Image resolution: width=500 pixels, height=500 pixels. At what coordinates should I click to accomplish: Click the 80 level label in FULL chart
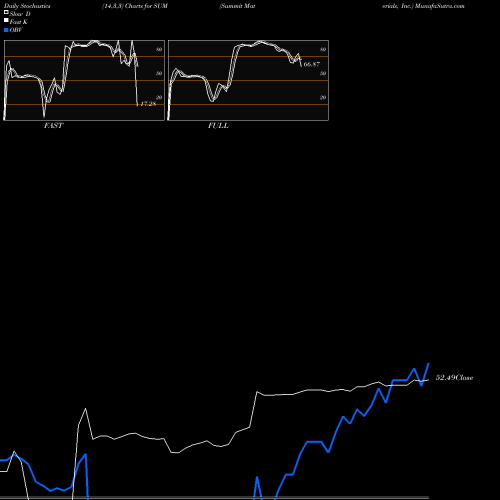click(323, 49)
